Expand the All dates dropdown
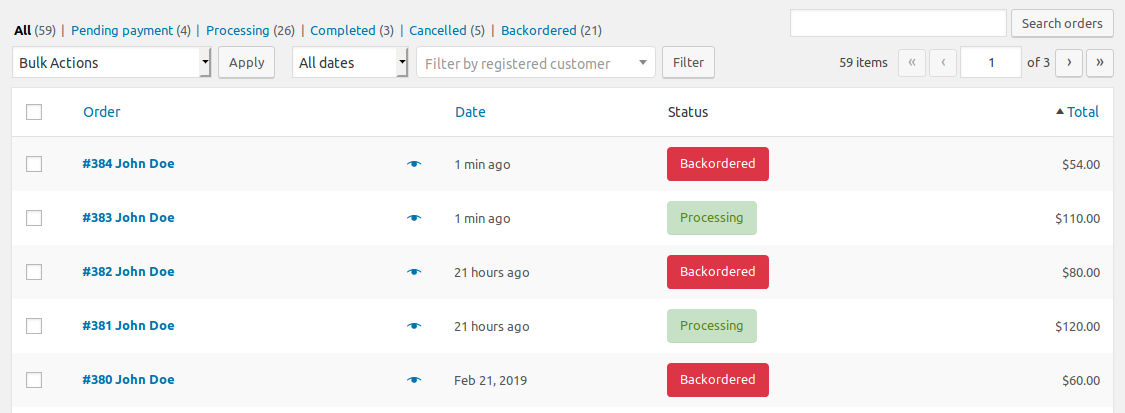1125x413 pixels. coord(350,63)
